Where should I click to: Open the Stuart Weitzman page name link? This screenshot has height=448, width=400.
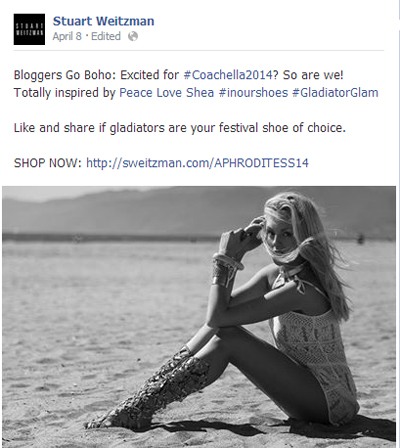click(x=103, y=21)
